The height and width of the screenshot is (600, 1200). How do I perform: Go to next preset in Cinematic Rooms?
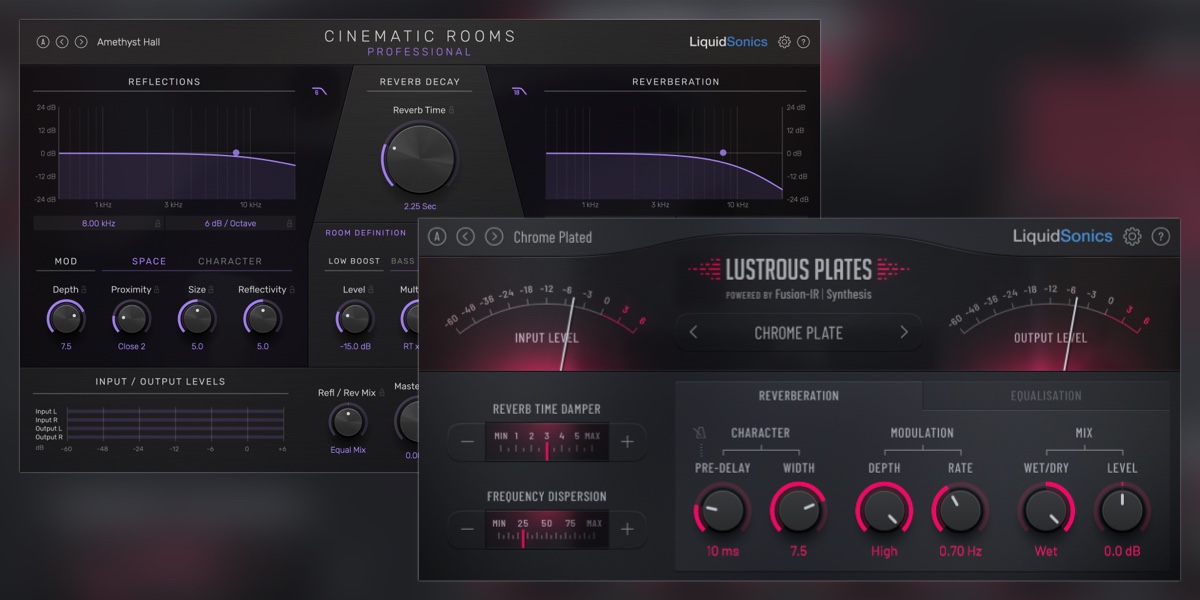(x=81, y=42)
